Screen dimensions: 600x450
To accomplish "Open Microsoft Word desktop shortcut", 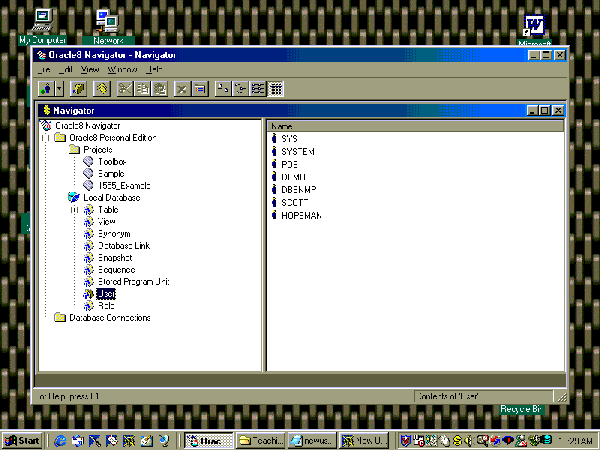I will point(534,30).
